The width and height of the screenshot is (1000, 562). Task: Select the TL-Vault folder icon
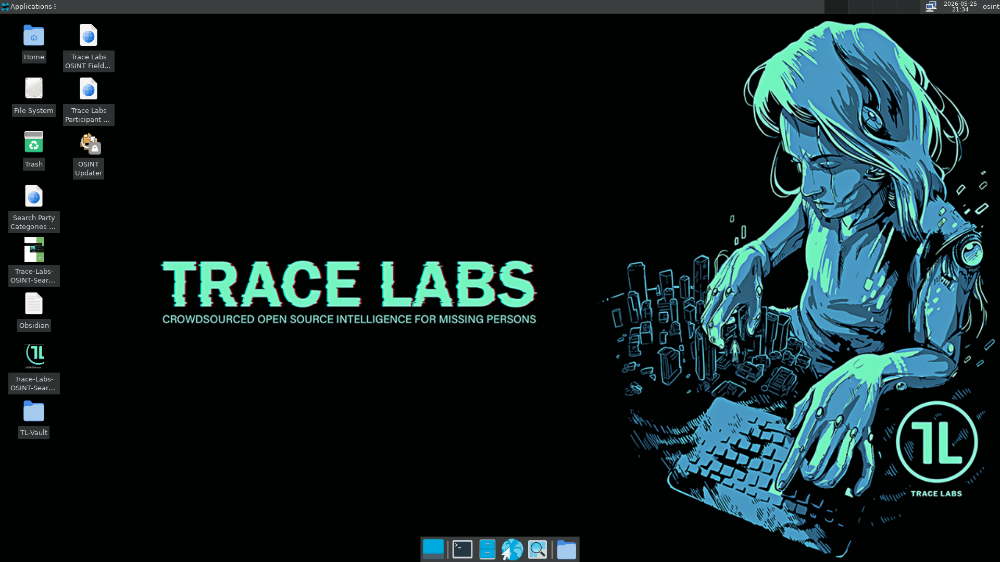[x=34, y=411]
